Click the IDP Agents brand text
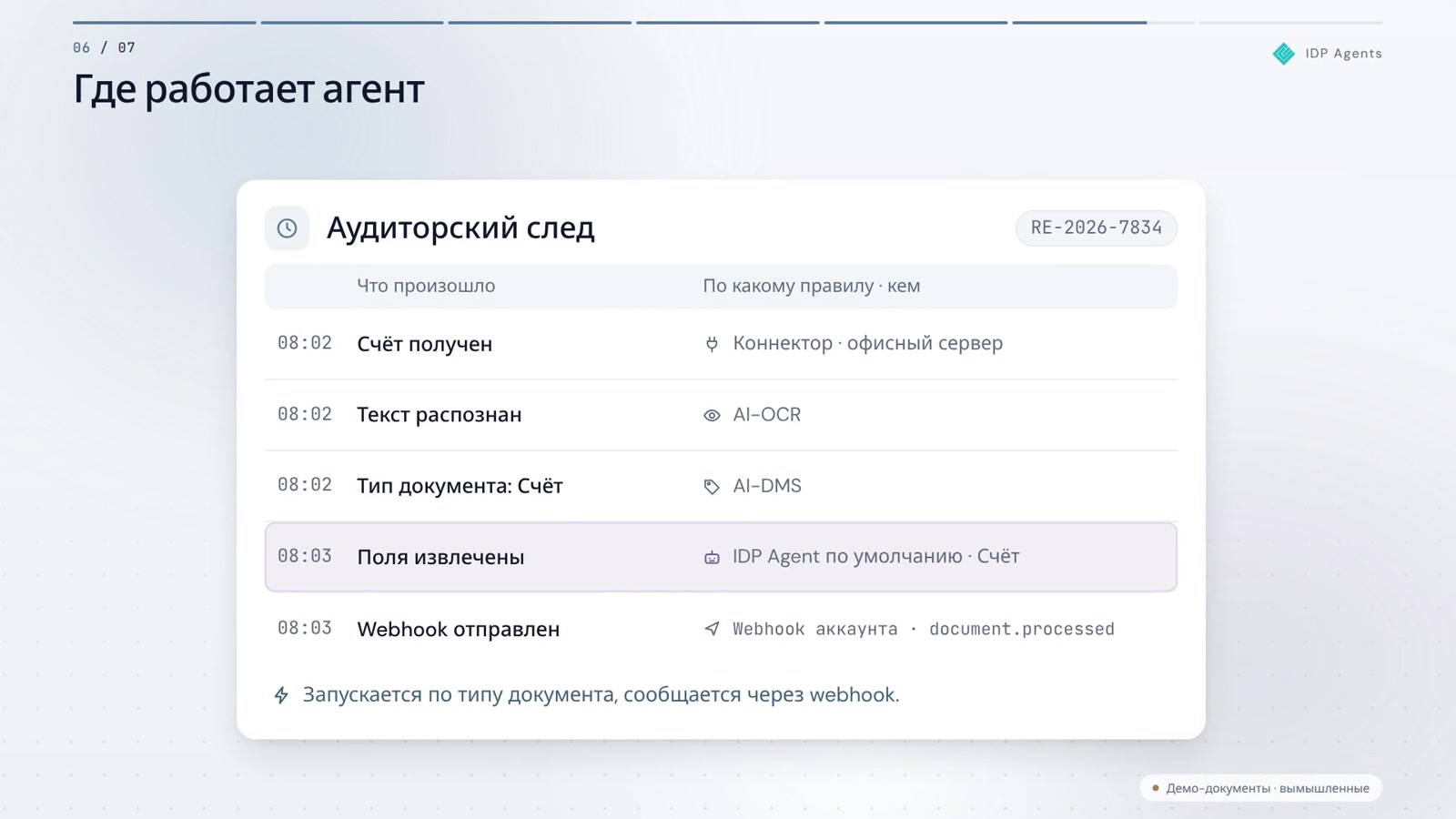 pos(1343,54)
